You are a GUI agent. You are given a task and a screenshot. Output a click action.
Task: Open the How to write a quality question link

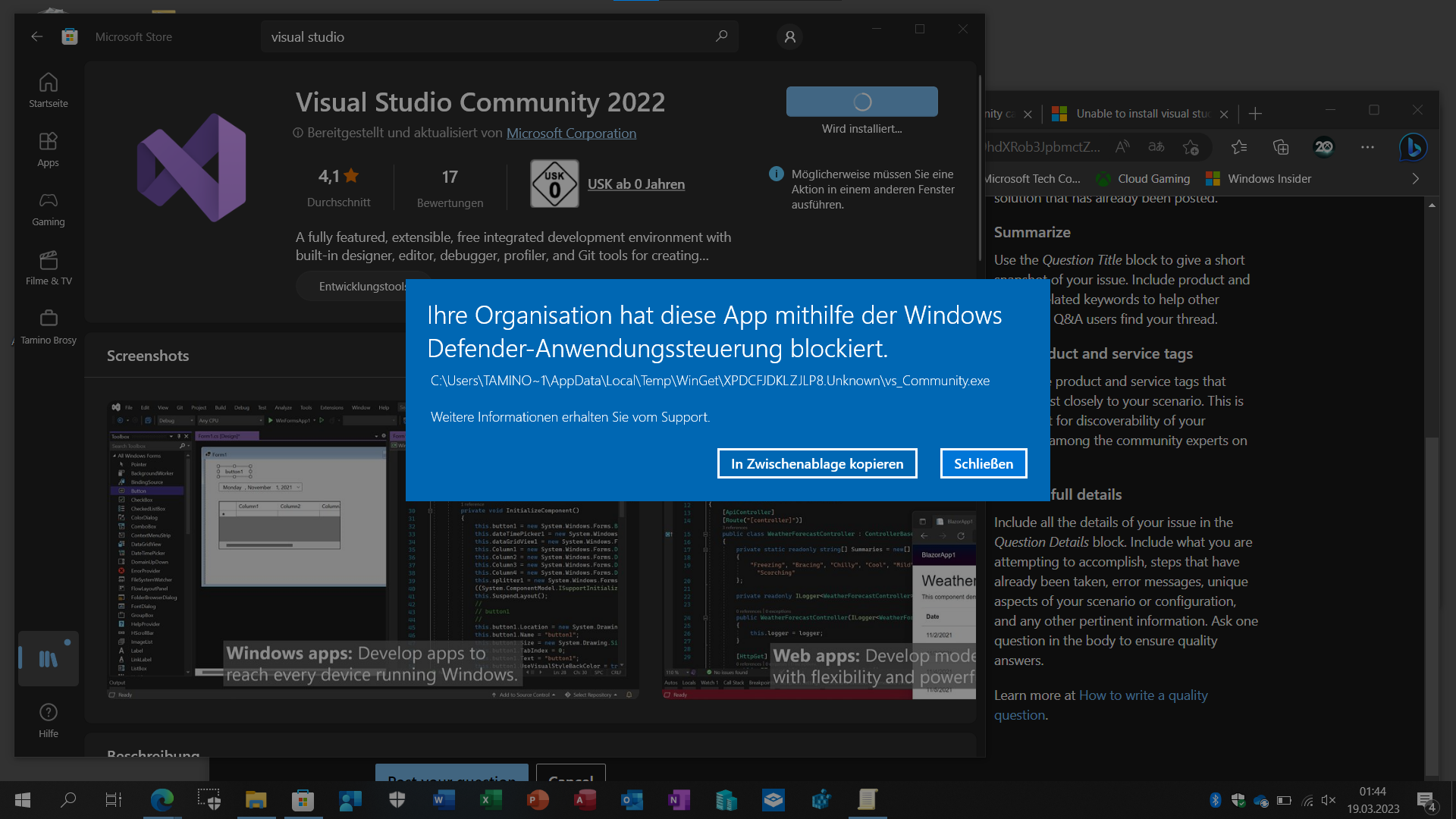[x=1143, y=695]
